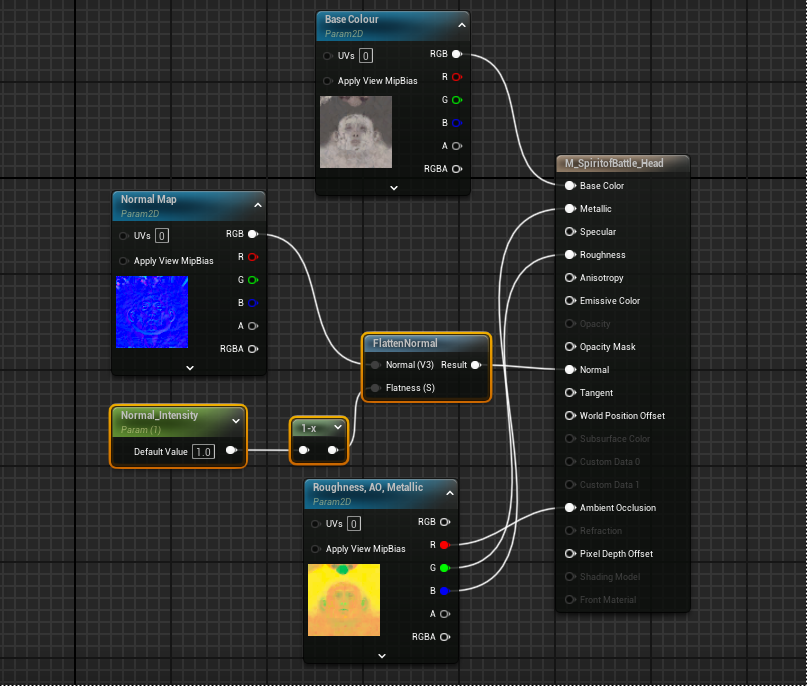
Task: Click the Result output pin of FlattenNormal
Action: click(476, 365)
